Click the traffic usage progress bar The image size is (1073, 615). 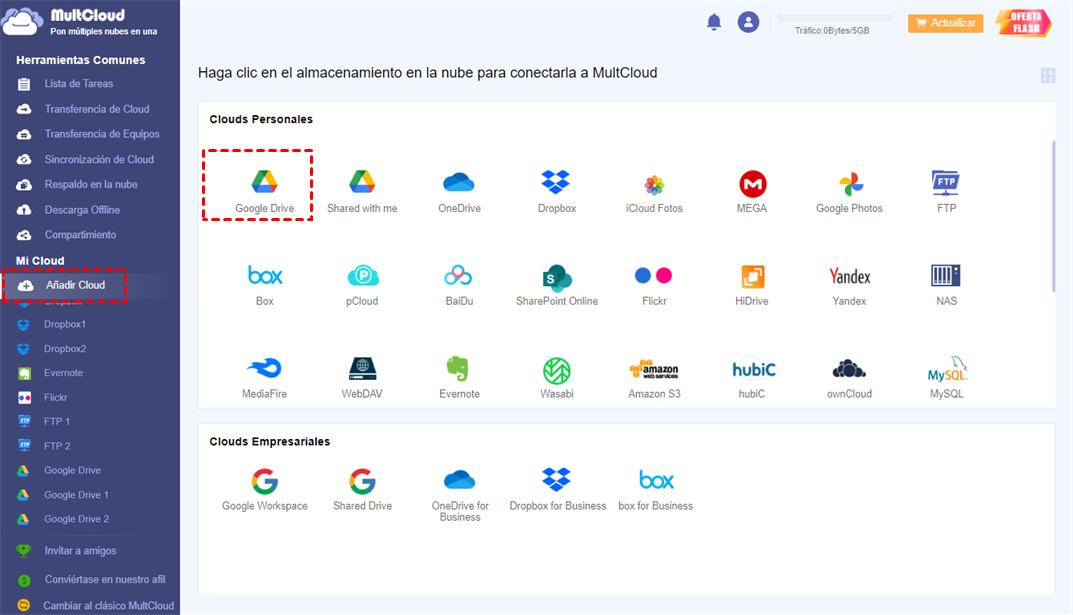pyautogui.click(x=835, y=18)
